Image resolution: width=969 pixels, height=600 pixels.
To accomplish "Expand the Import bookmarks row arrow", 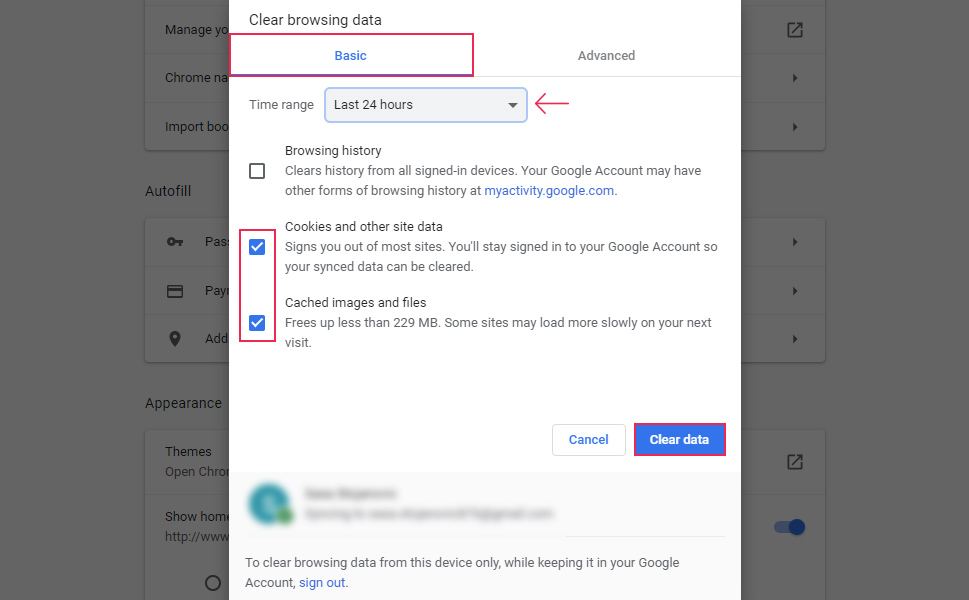I will click(x=795, y=127).
